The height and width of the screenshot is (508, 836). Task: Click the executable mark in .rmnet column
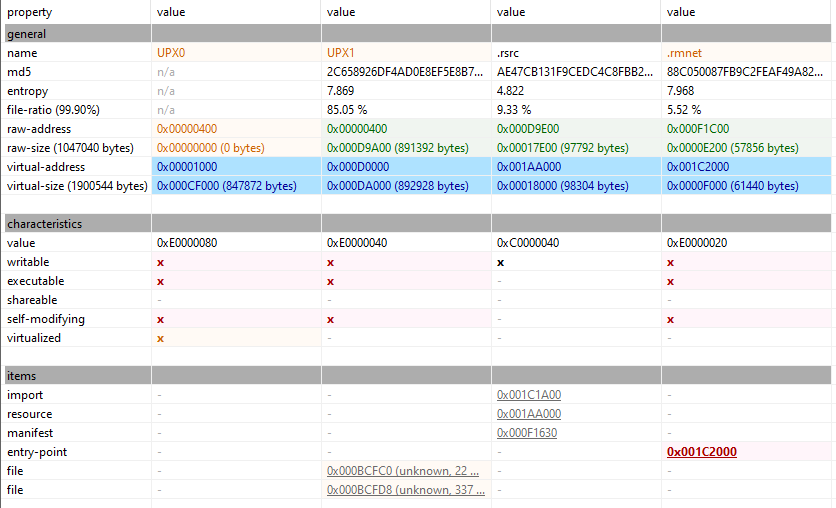(x=671, y=281)
